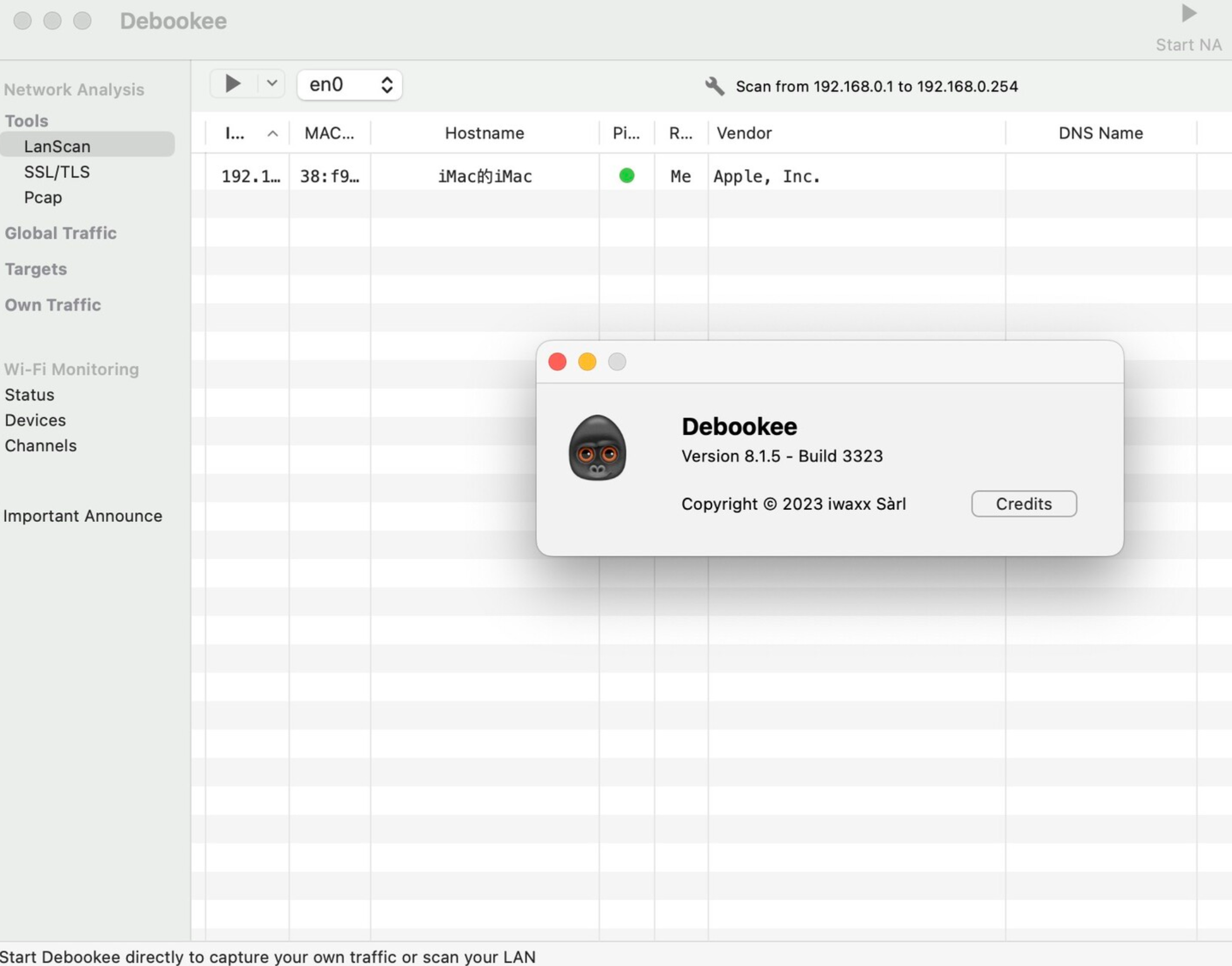Click the Wi-Fi Monitoring section header

click(x=72, y=369)
